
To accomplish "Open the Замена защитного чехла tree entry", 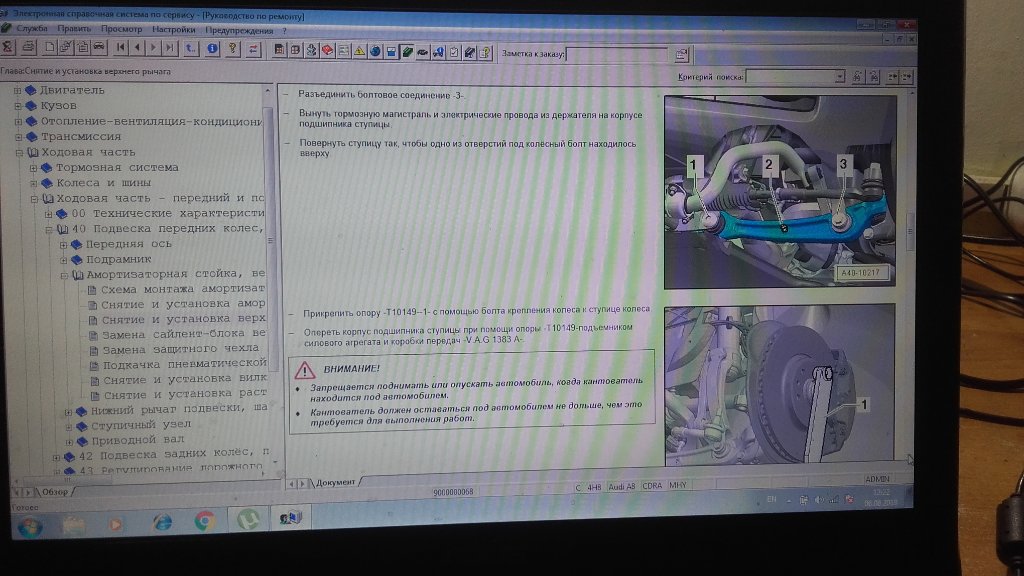I will pyautogui.click(x=184, y=349).
